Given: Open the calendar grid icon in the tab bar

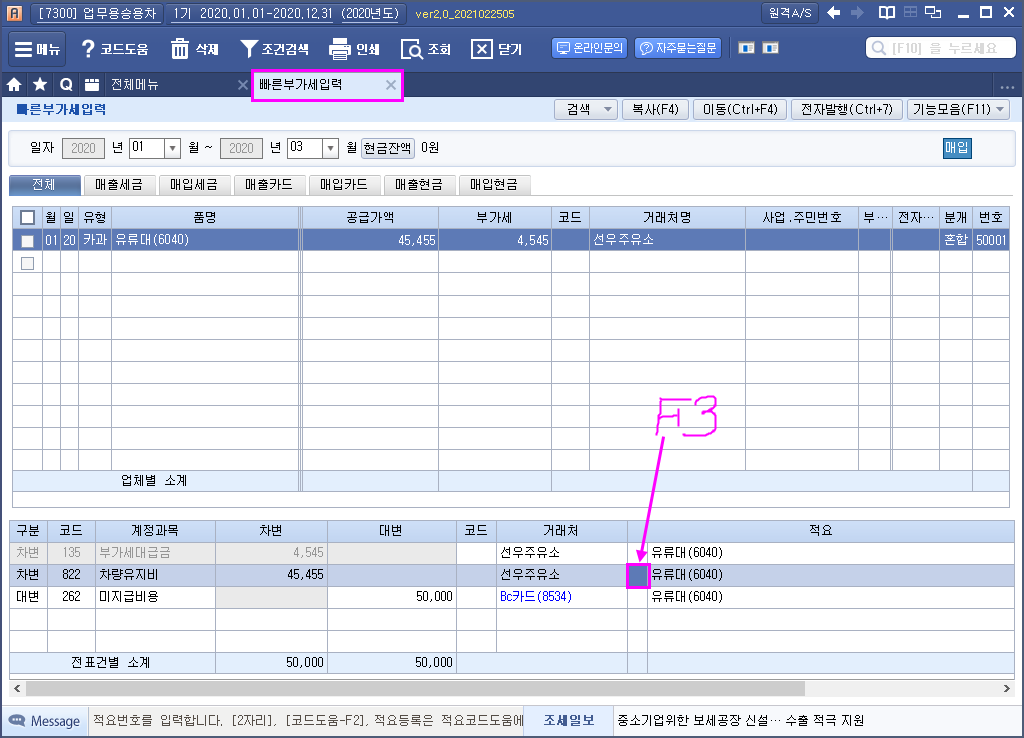Looking at the screenshot, I should click(92, 84).
